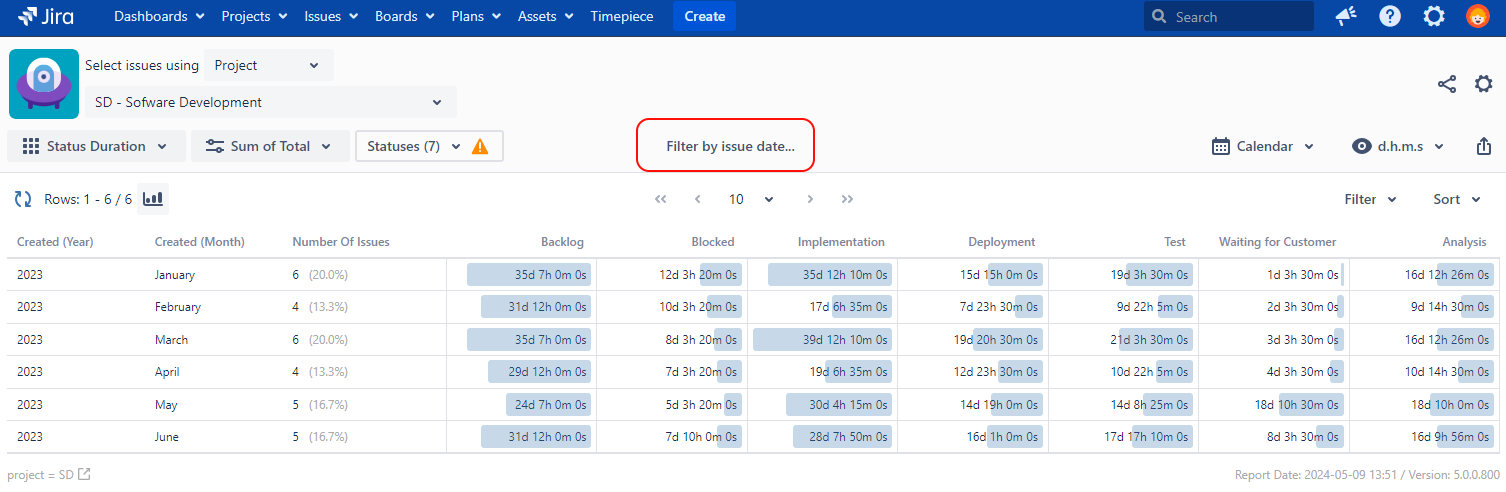
Task: Click the blue Create button
Action: point(705,17)
